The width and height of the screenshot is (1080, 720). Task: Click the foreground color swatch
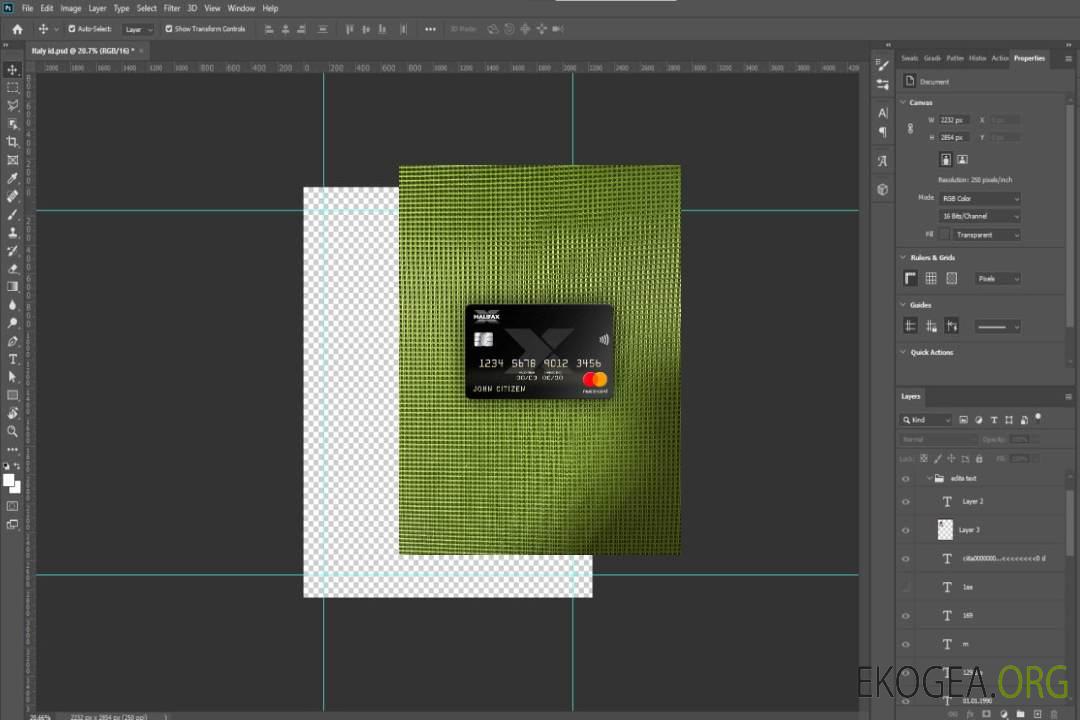pyautogui.click(x=9, y=481)
